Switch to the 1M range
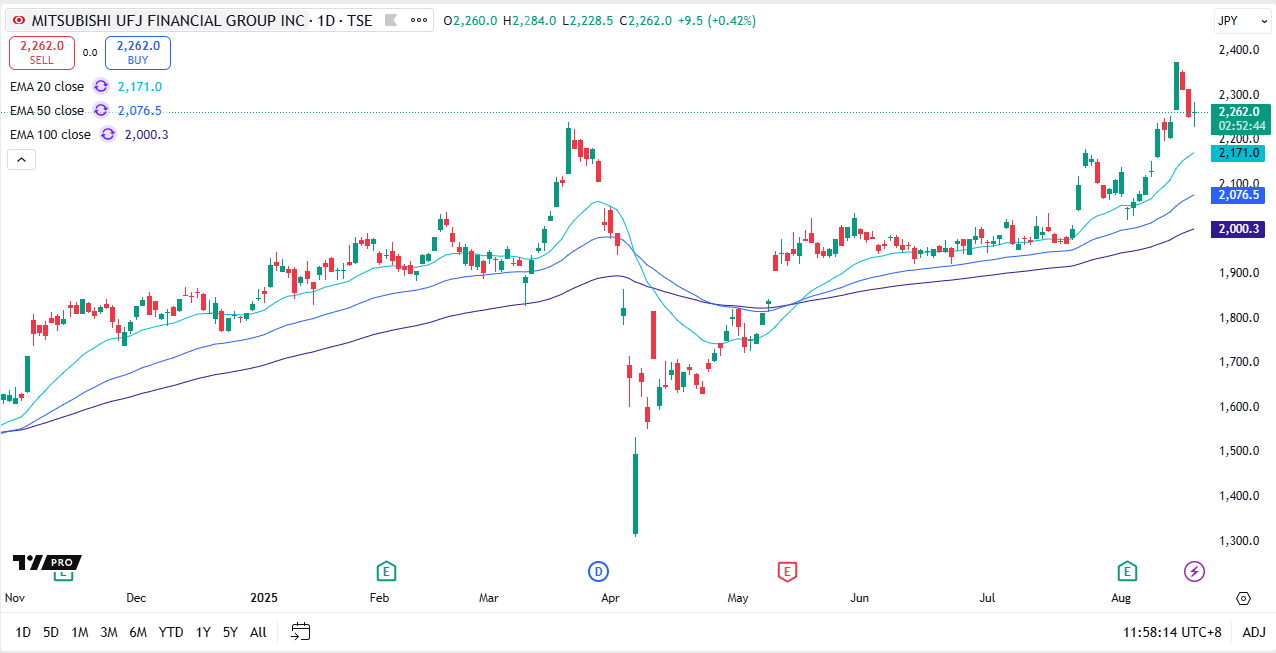 click(x=80, y=632)
